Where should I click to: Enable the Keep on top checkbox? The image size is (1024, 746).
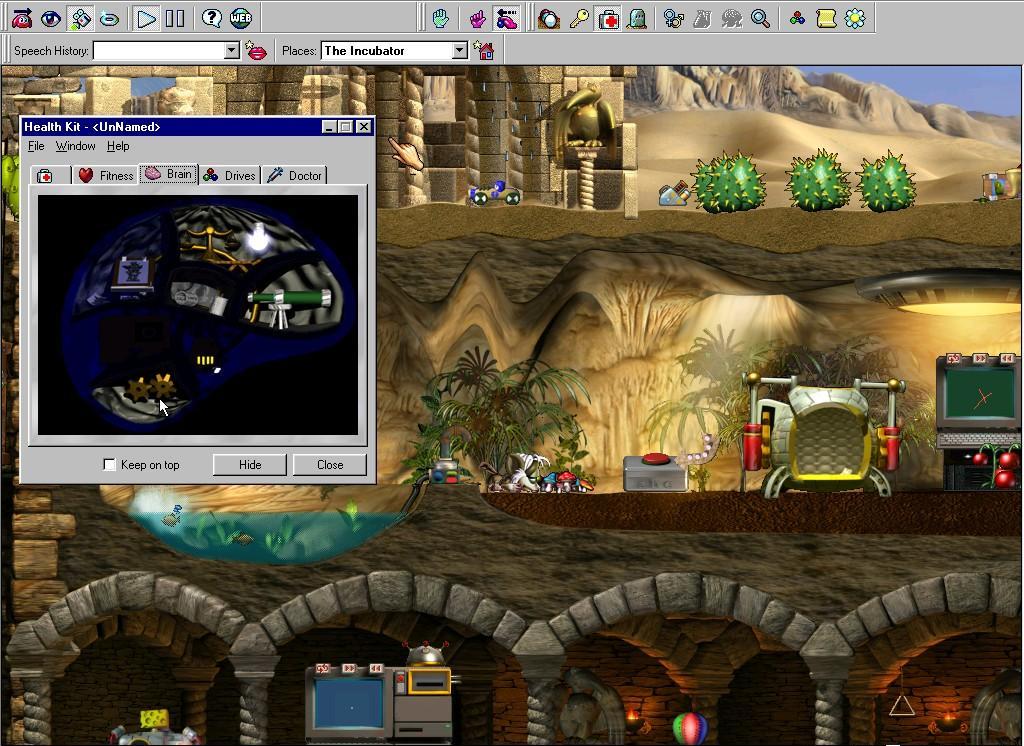click(x=110, y=465)
